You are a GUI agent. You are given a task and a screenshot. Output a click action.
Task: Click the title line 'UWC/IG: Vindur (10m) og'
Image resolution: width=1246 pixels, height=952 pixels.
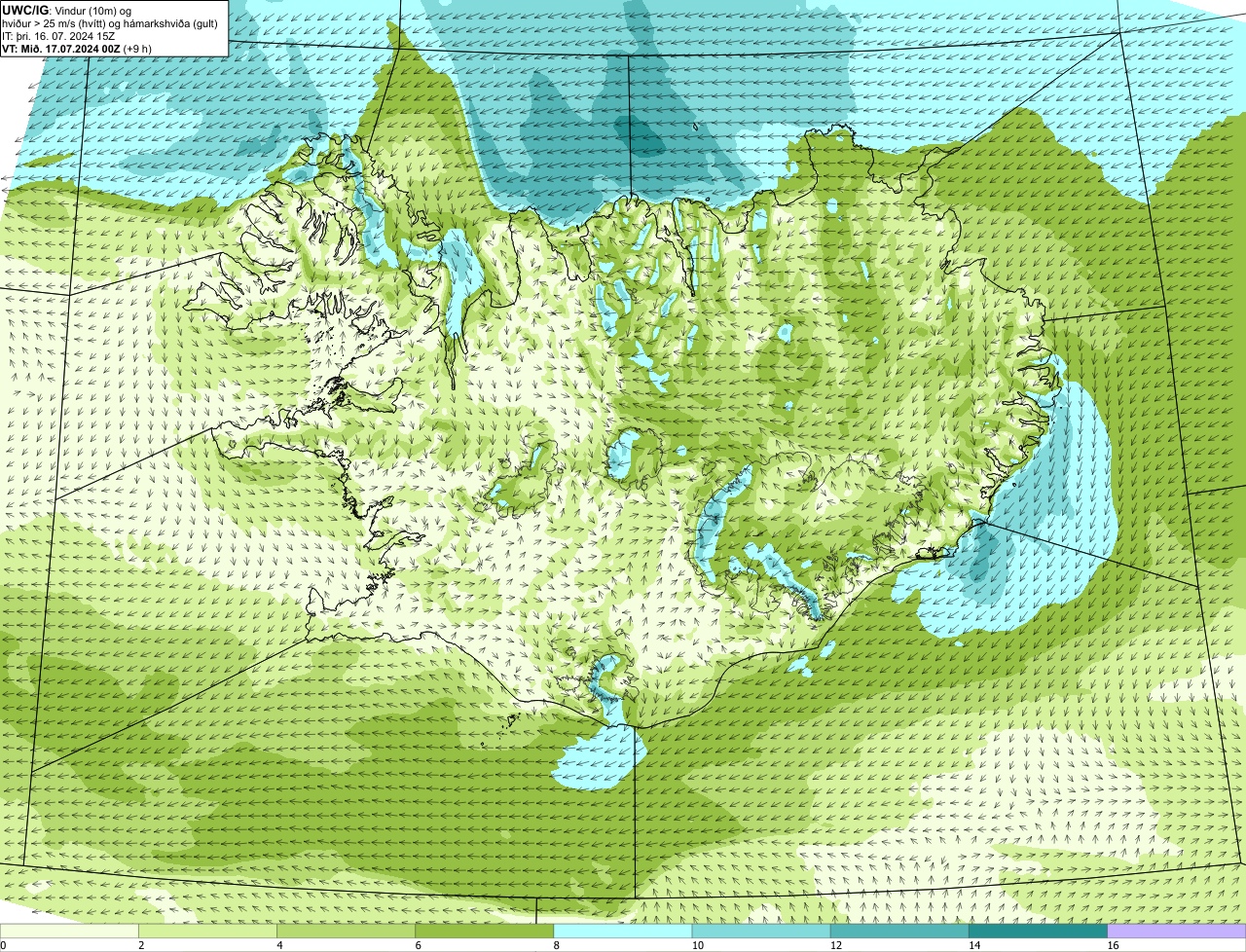click(x=67, y=11)
